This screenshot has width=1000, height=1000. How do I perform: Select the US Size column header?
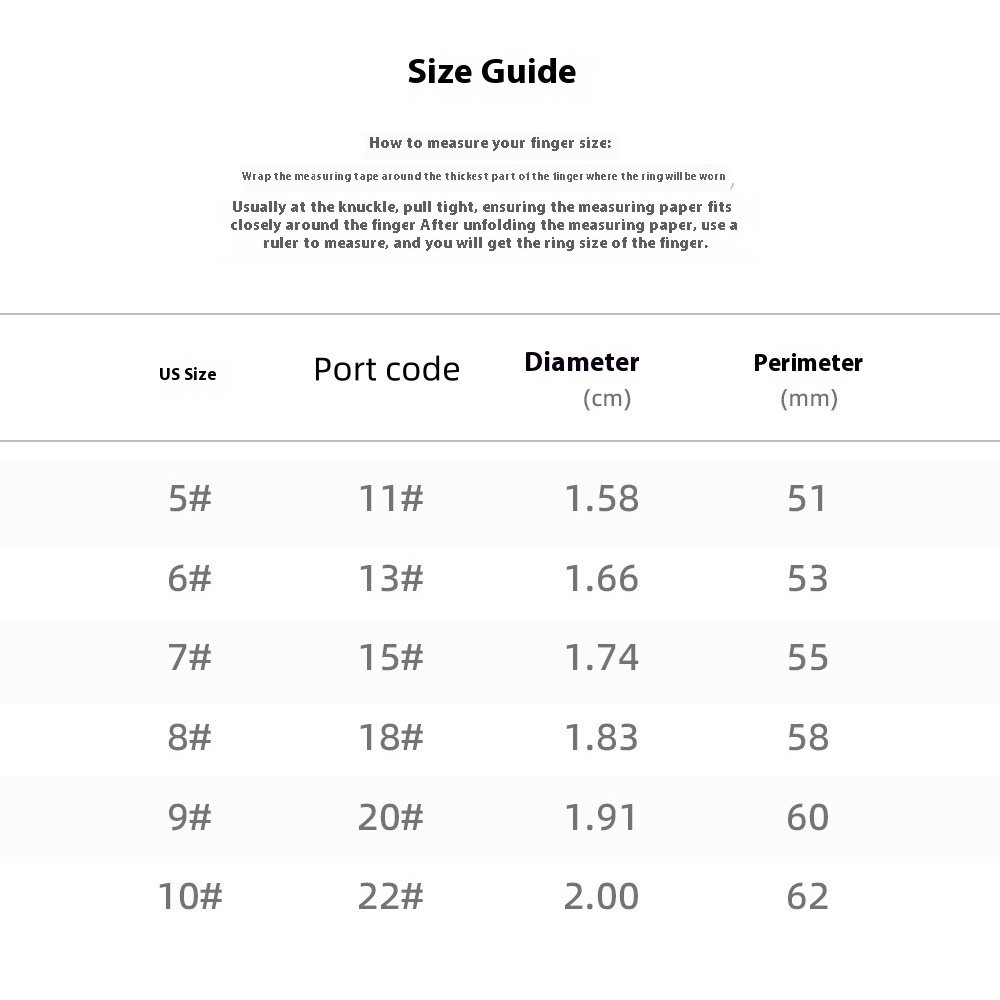click(x=187, y=374)
